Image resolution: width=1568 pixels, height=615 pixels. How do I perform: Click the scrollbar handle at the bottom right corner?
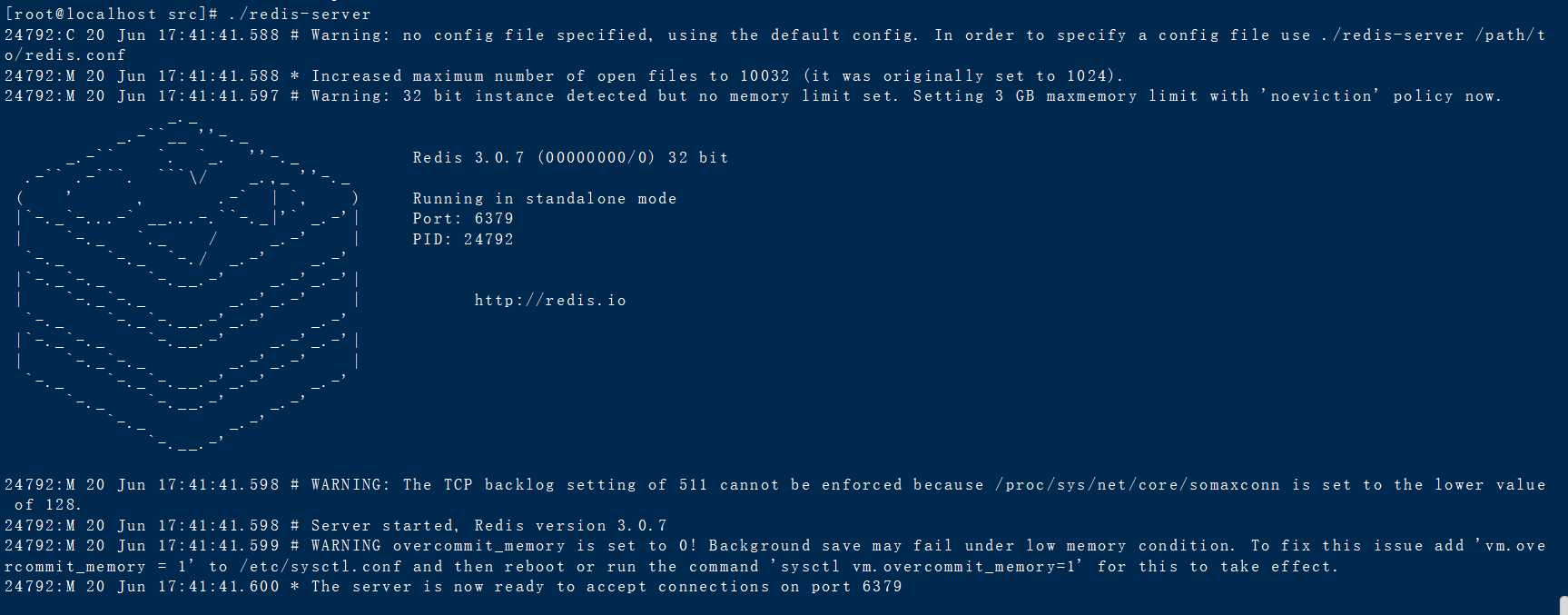pos(1563,605)
